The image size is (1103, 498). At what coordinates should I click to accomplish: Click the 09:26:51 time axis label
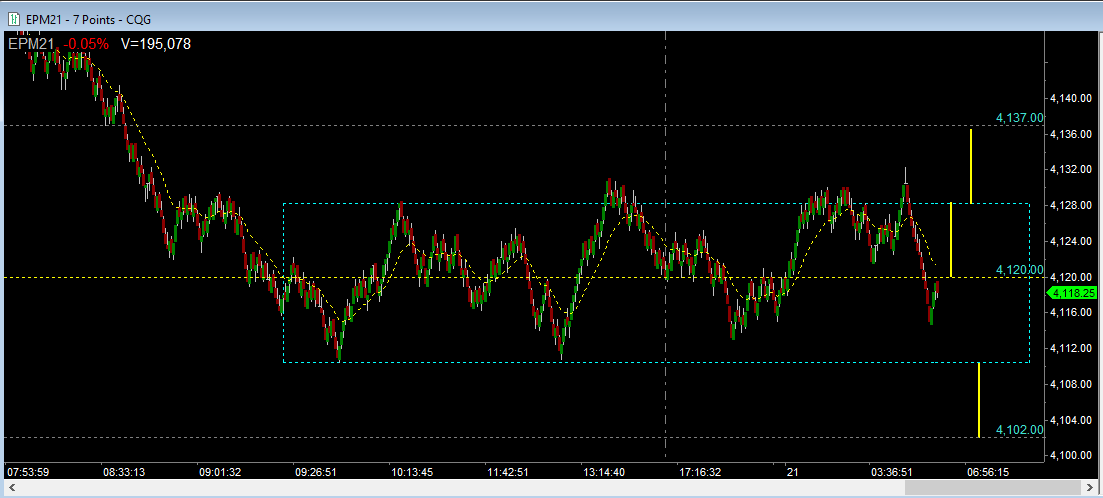coord(315,471)
